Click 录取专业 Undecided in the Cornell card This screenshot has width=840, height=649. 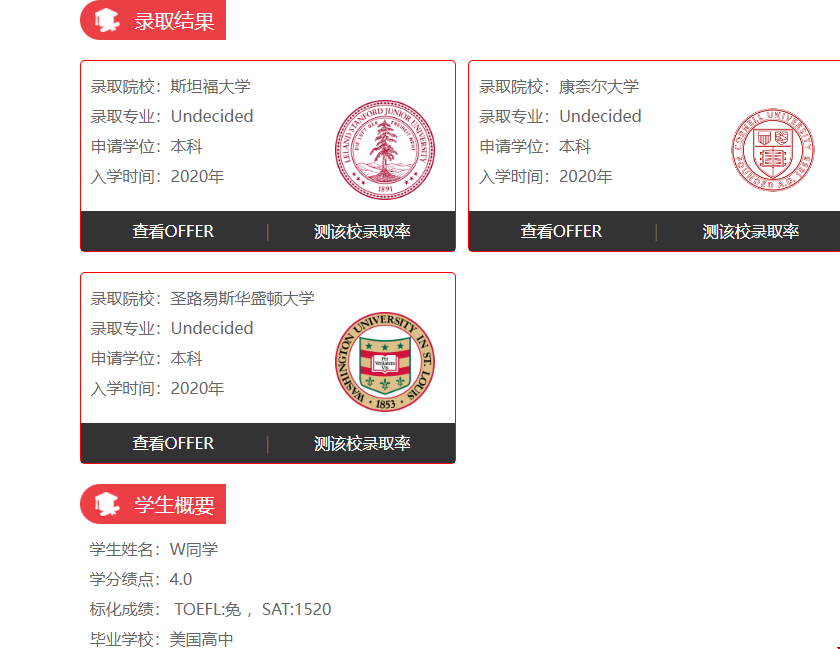560,116
